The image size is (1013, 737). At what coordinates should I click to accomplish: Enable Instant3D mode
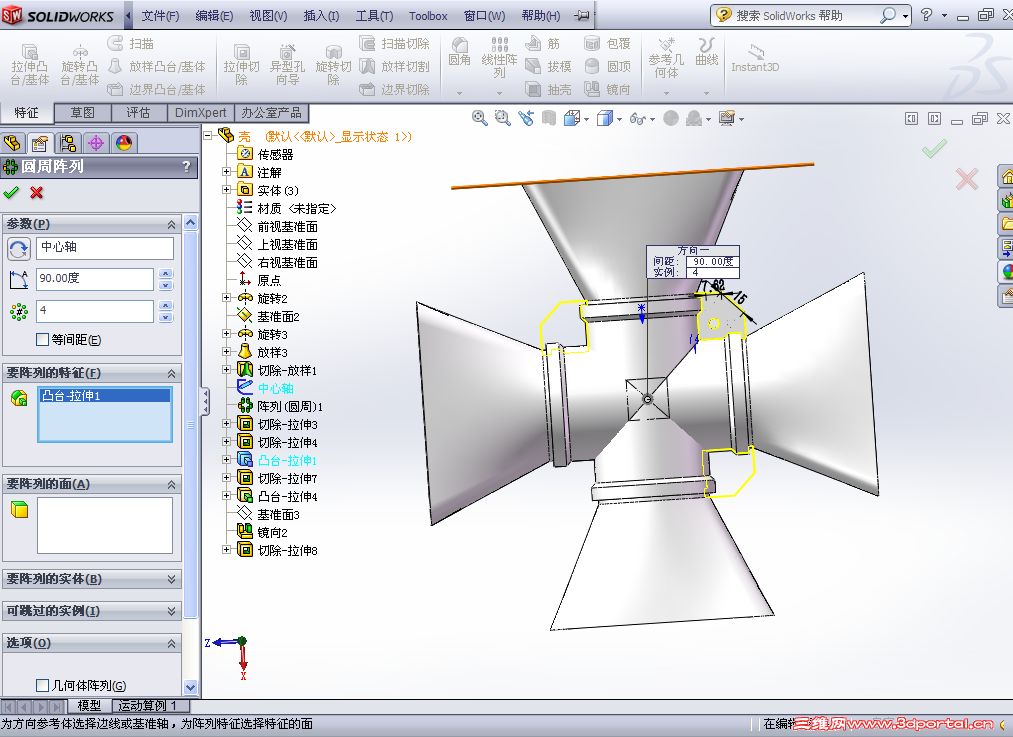755,62
